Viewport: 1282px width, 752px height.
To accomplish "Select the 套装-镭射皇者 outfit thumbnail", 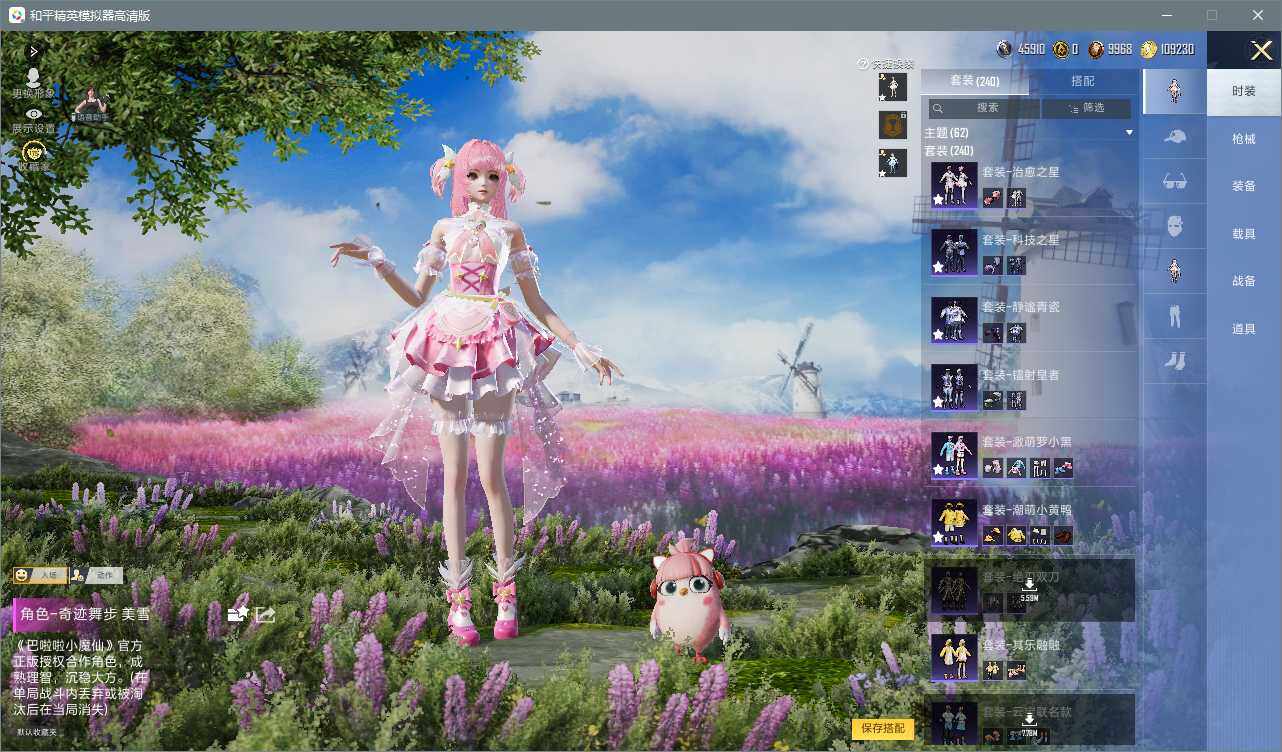I will click(954, 387).
